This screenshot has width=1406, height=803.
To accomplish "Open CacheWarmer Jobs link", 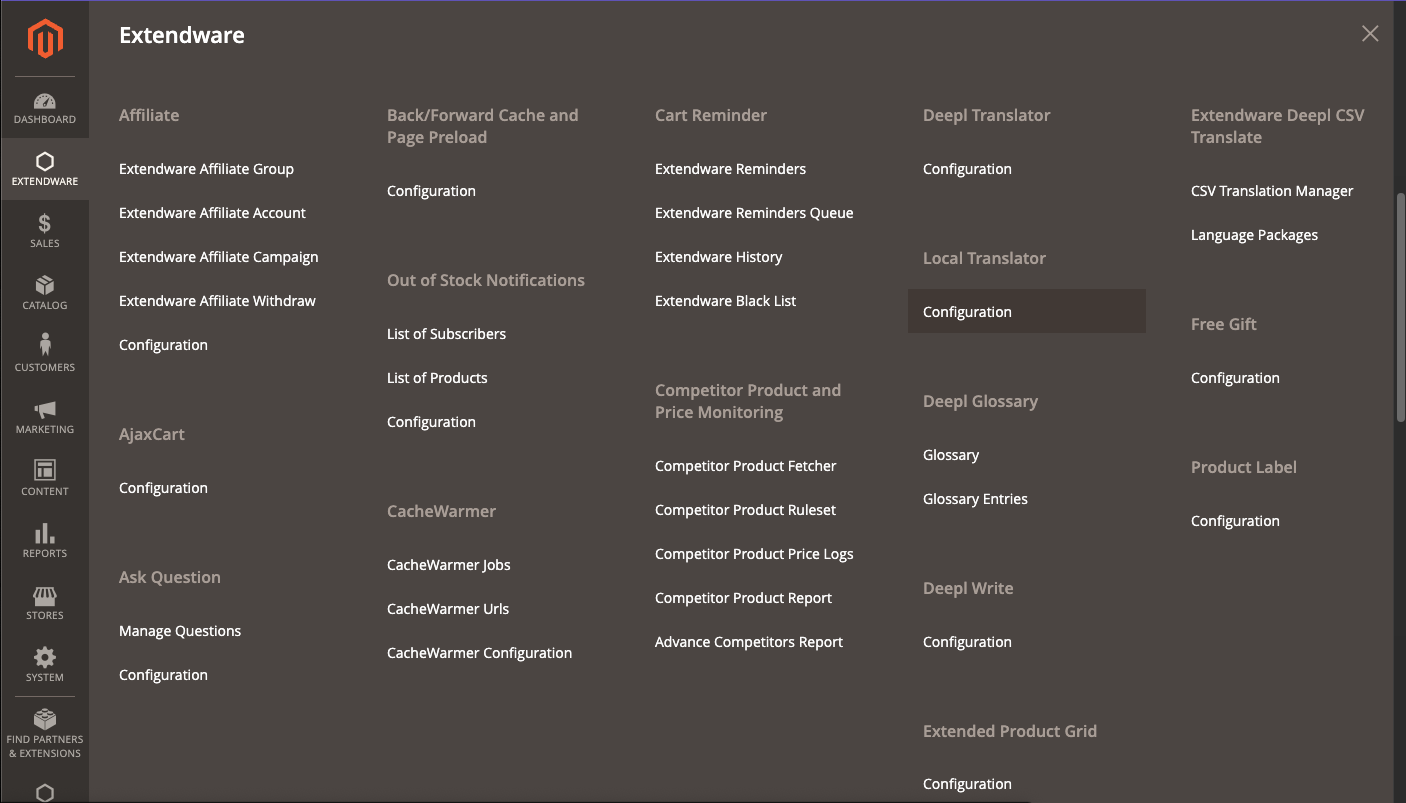I will [x=448, y=565].
